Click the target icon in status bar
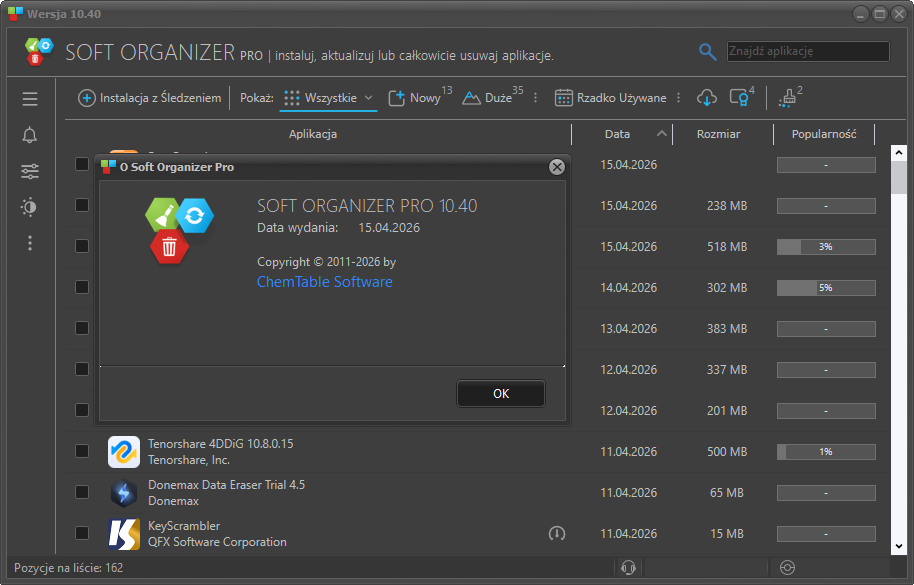Image resolution: width=914 pixels, height=585 pixels. (x=787, y=568)
